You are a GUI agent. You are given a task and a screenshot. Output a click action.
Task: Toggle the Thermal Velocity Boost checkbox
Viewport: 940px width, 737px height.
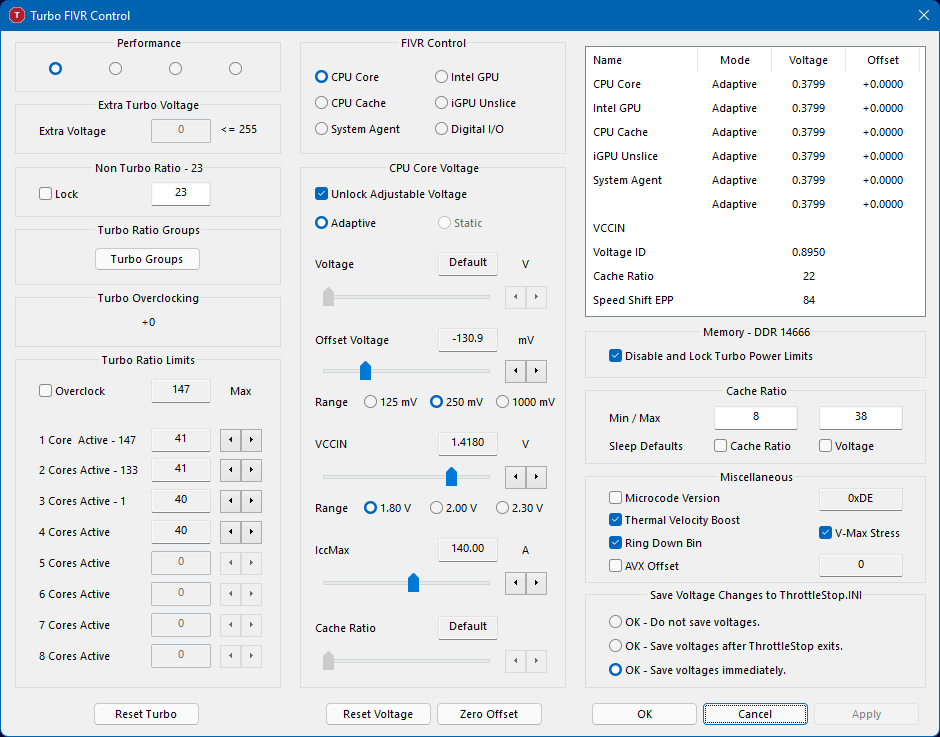pyautogui.click(x=615, y=520)
